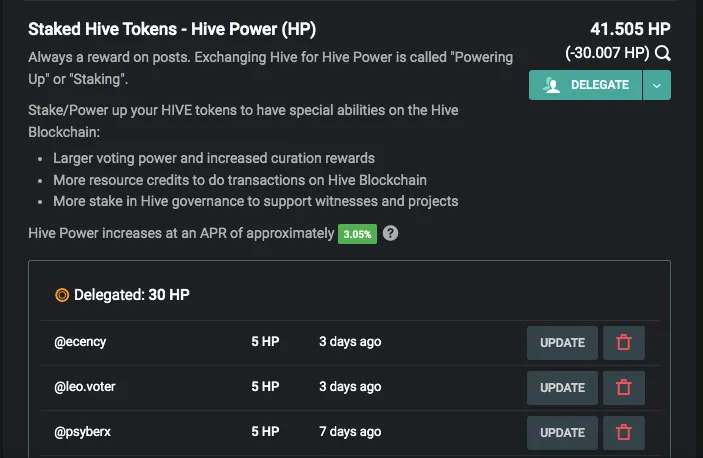Screen dimensions: 703x458
Task: Click the (-30.007 HP) delegated amount text
Action: coord(607,53)
